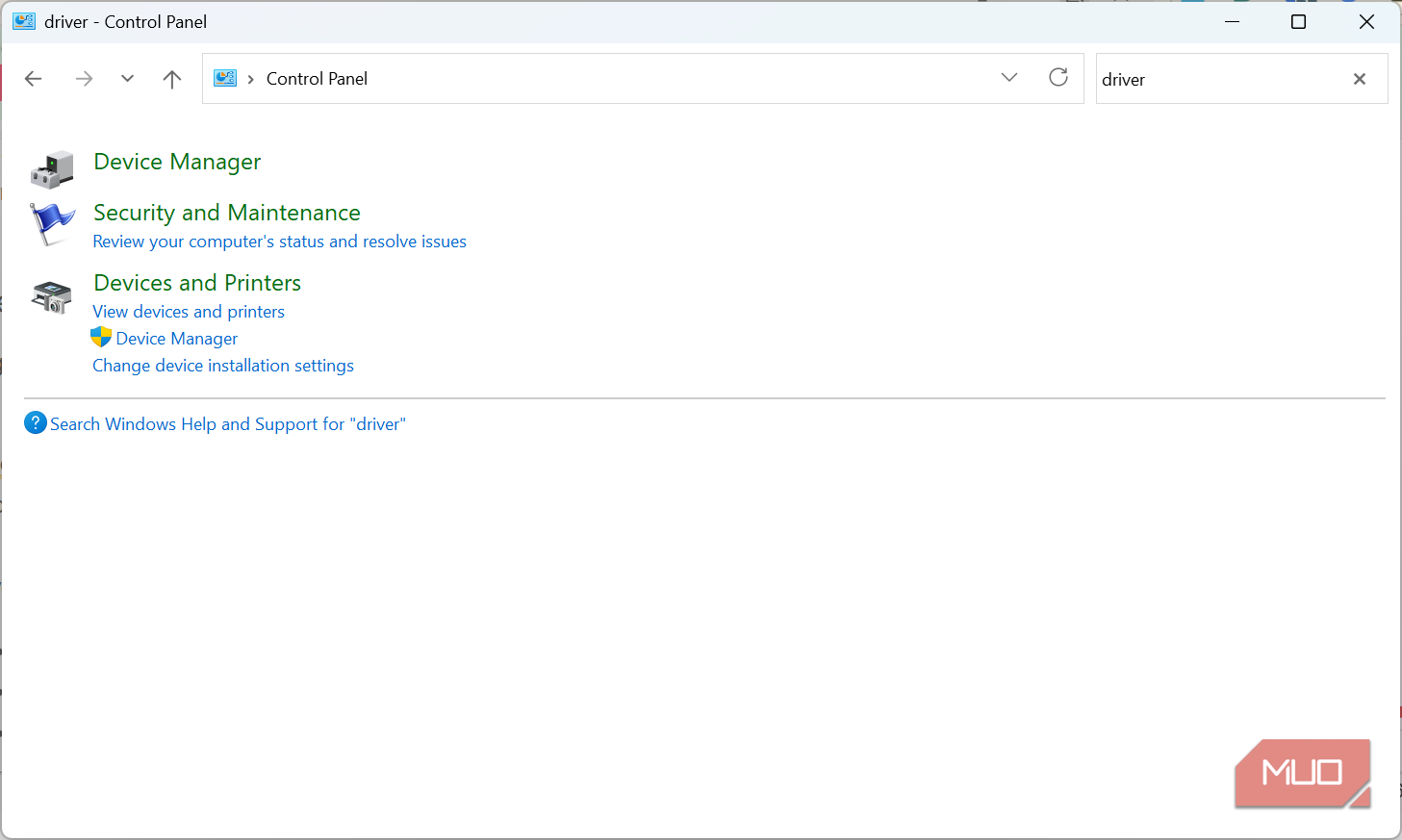Open "Change device installation settings"

pos(223,366)
